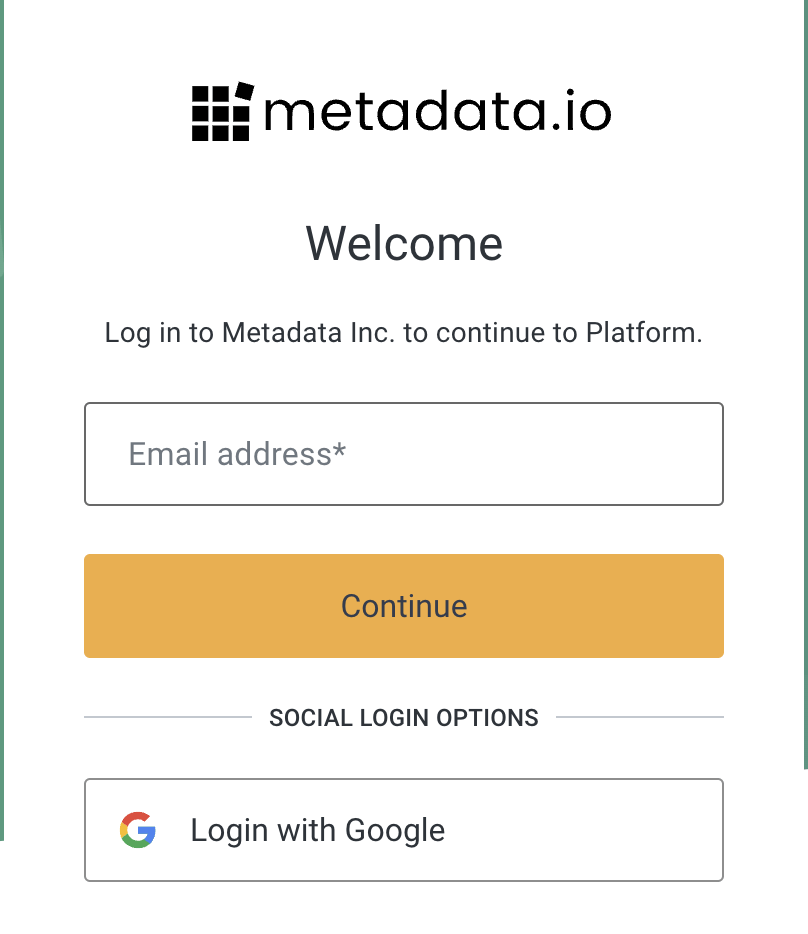Choose Login with Google
This screenshot has height=934, width=808.
(x=404, y=830)
